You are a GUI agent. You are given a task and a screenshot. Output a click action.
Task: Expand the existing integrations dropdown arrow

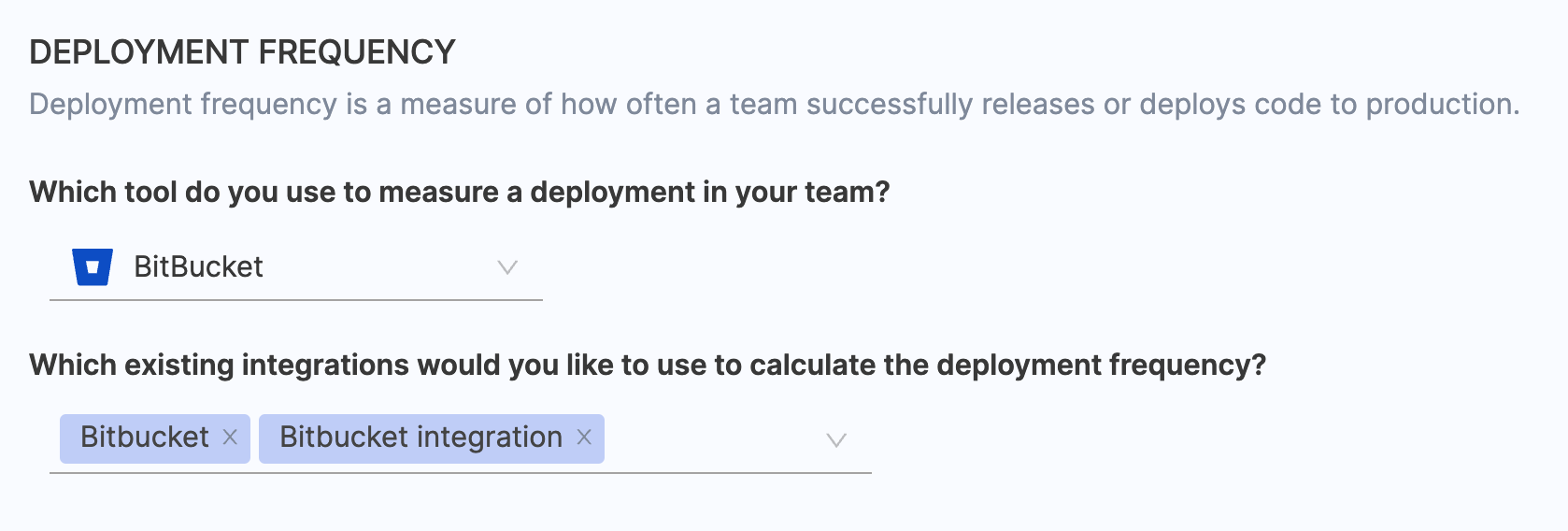pos(836,439)
